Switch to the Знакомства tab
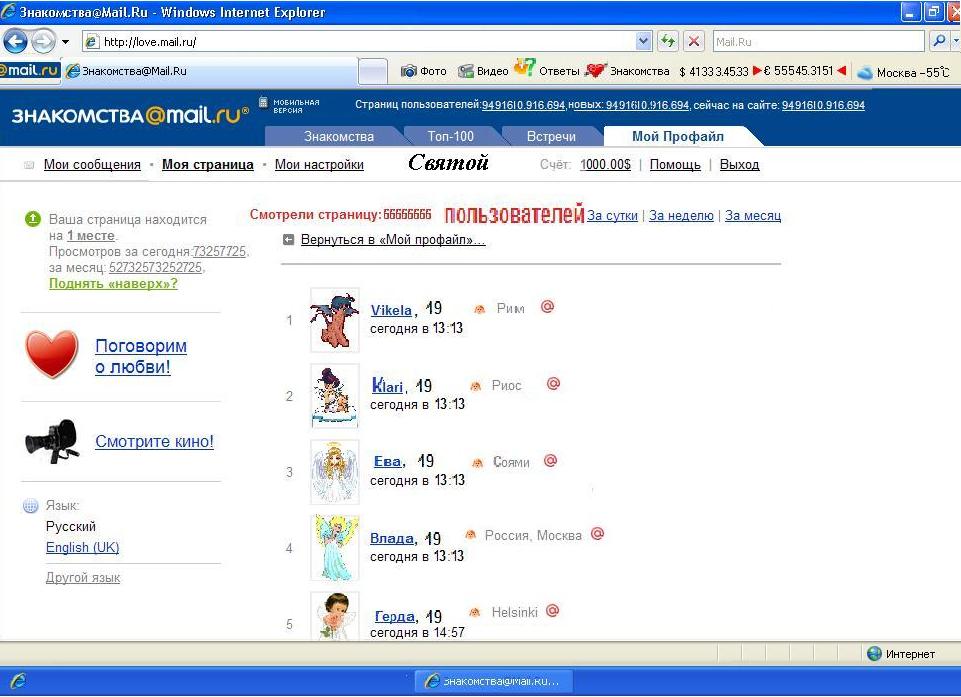Screen dimensions: 961x697 (339, 136)
